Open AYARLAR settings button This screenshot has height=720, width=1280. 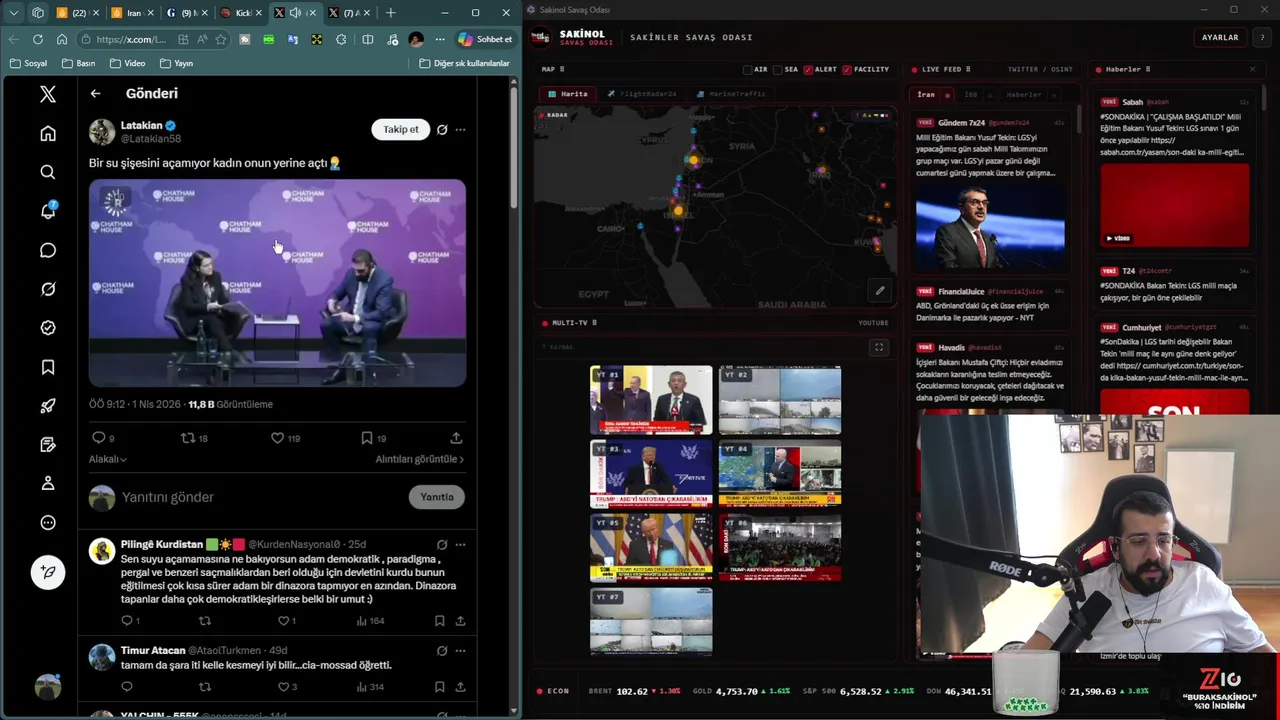tap(1220, 37)
